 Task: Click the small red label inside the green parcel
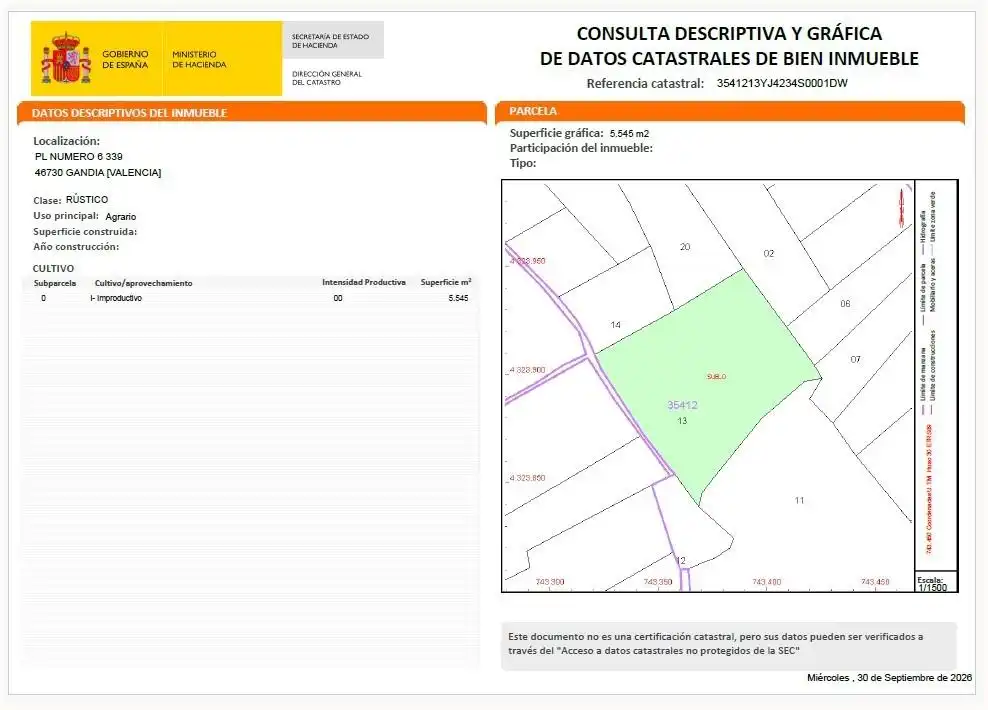pos(716,377)
